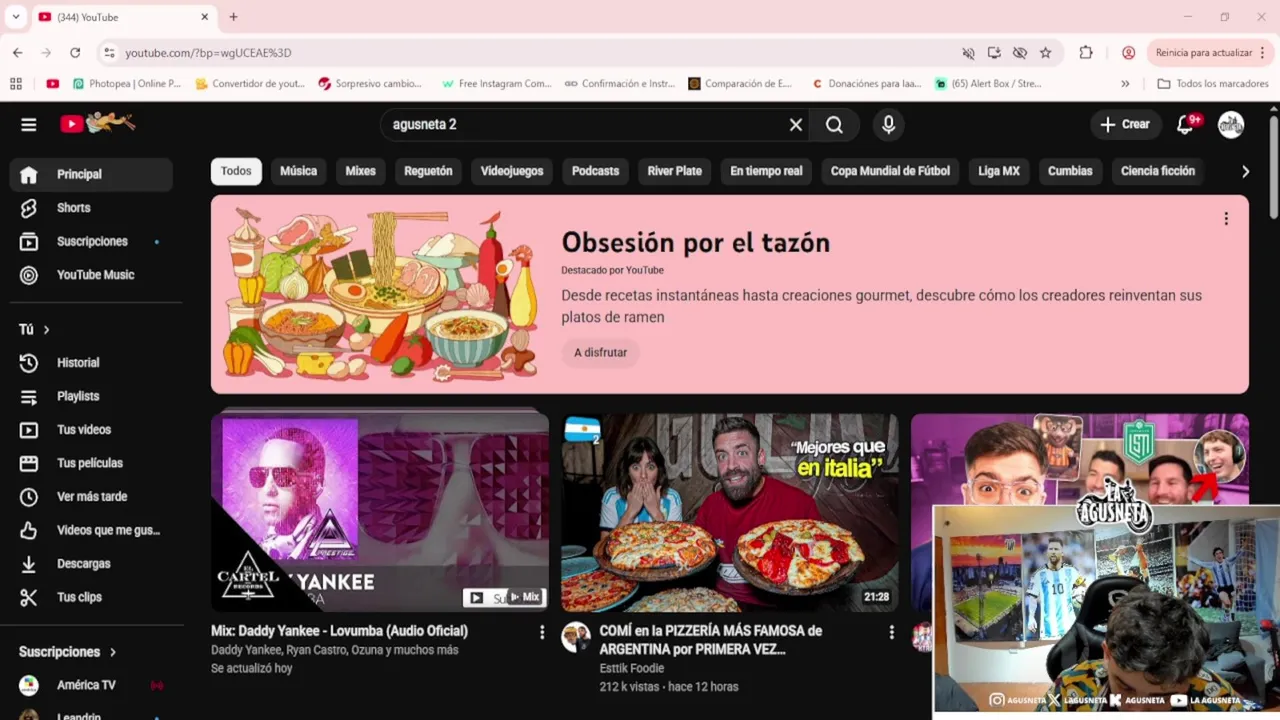1280x720 pixels.
Task: Click the YouTube logo in header
Action: [x=97, y=123]
